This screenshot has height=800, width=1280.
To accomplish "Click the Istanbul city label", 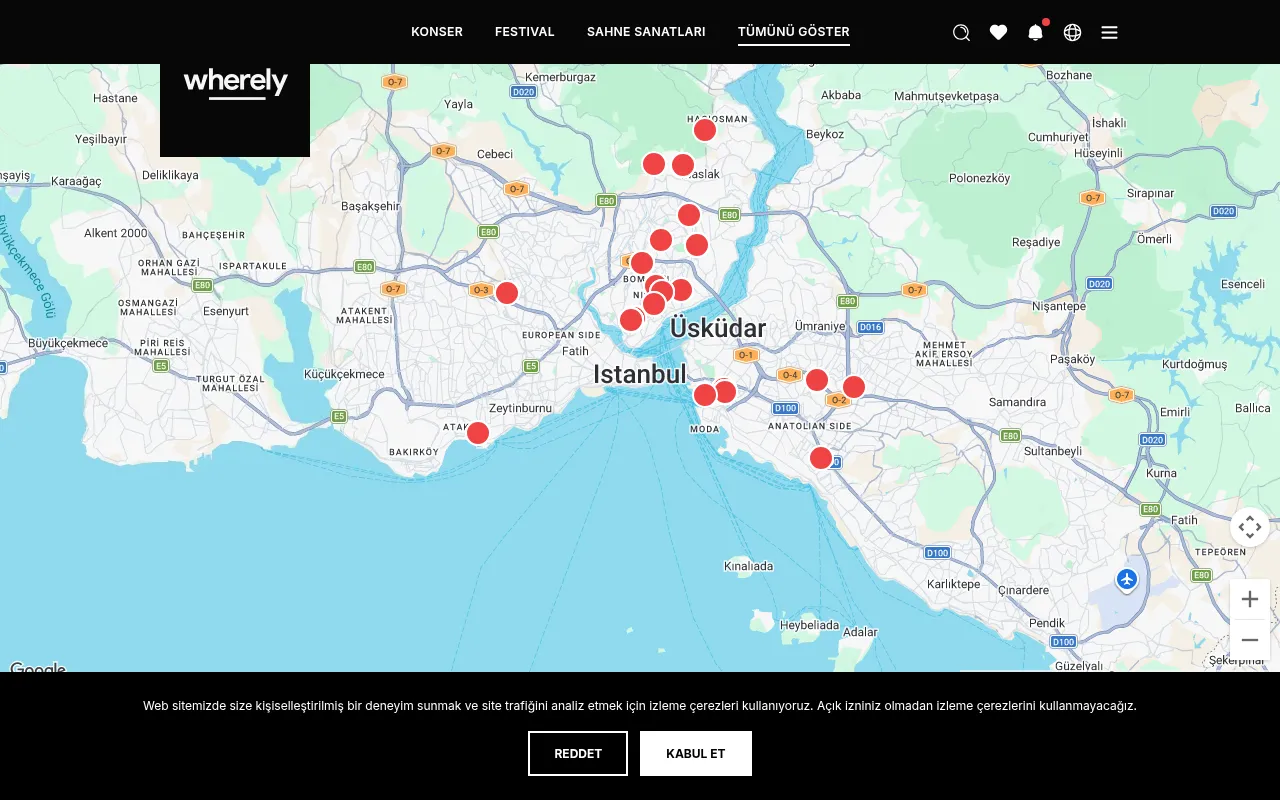I will 640,375.
